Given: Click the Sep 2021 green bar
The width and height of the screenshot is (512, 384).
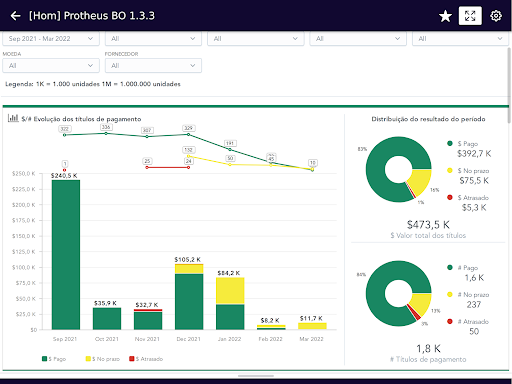Looking at the screenshot, I should pyautogui.click(x=66, y=255).
